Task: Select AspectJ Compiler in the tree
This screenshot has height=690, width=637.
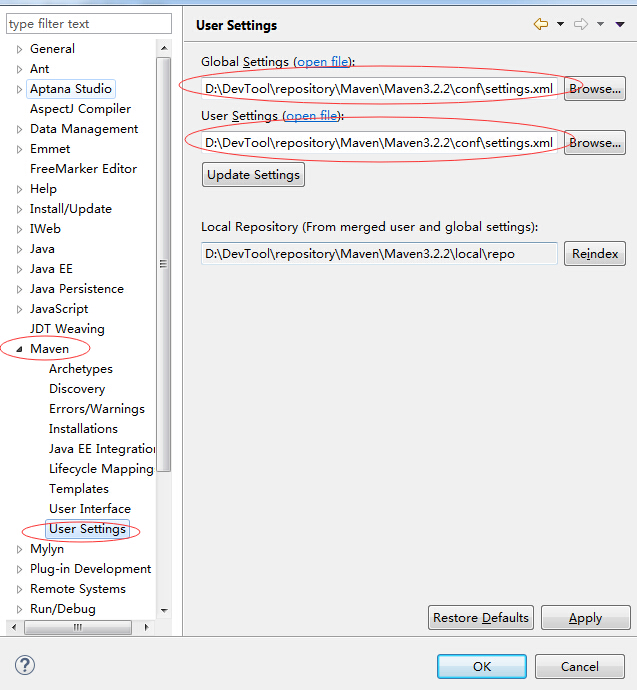Action: point(80,109)
